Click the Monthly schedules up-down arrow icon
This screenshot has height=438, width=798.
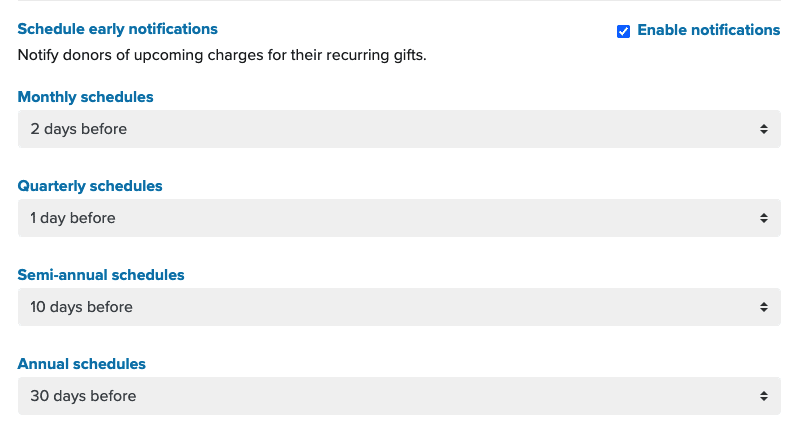click(764, 129)
